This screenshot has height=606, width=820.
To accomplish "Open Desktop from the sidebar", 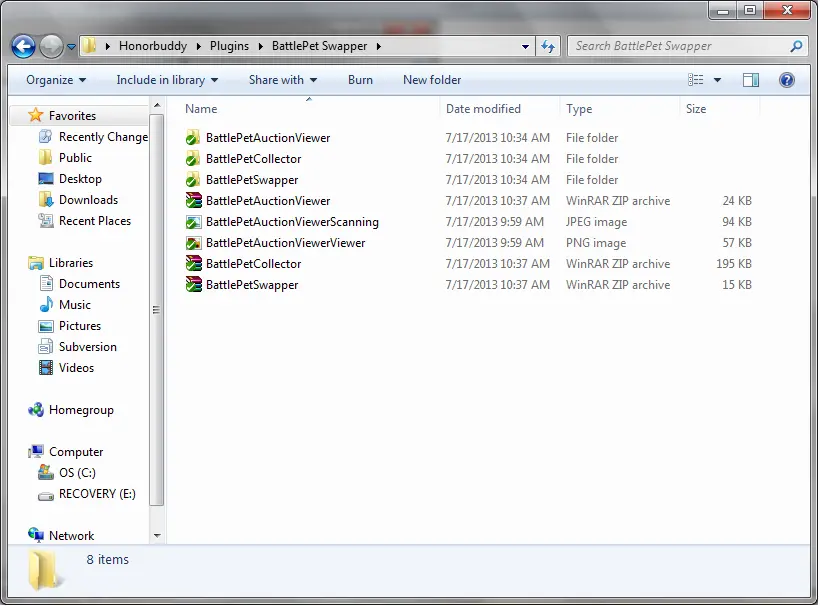I will pyautogui.click(x=80, y=179).
